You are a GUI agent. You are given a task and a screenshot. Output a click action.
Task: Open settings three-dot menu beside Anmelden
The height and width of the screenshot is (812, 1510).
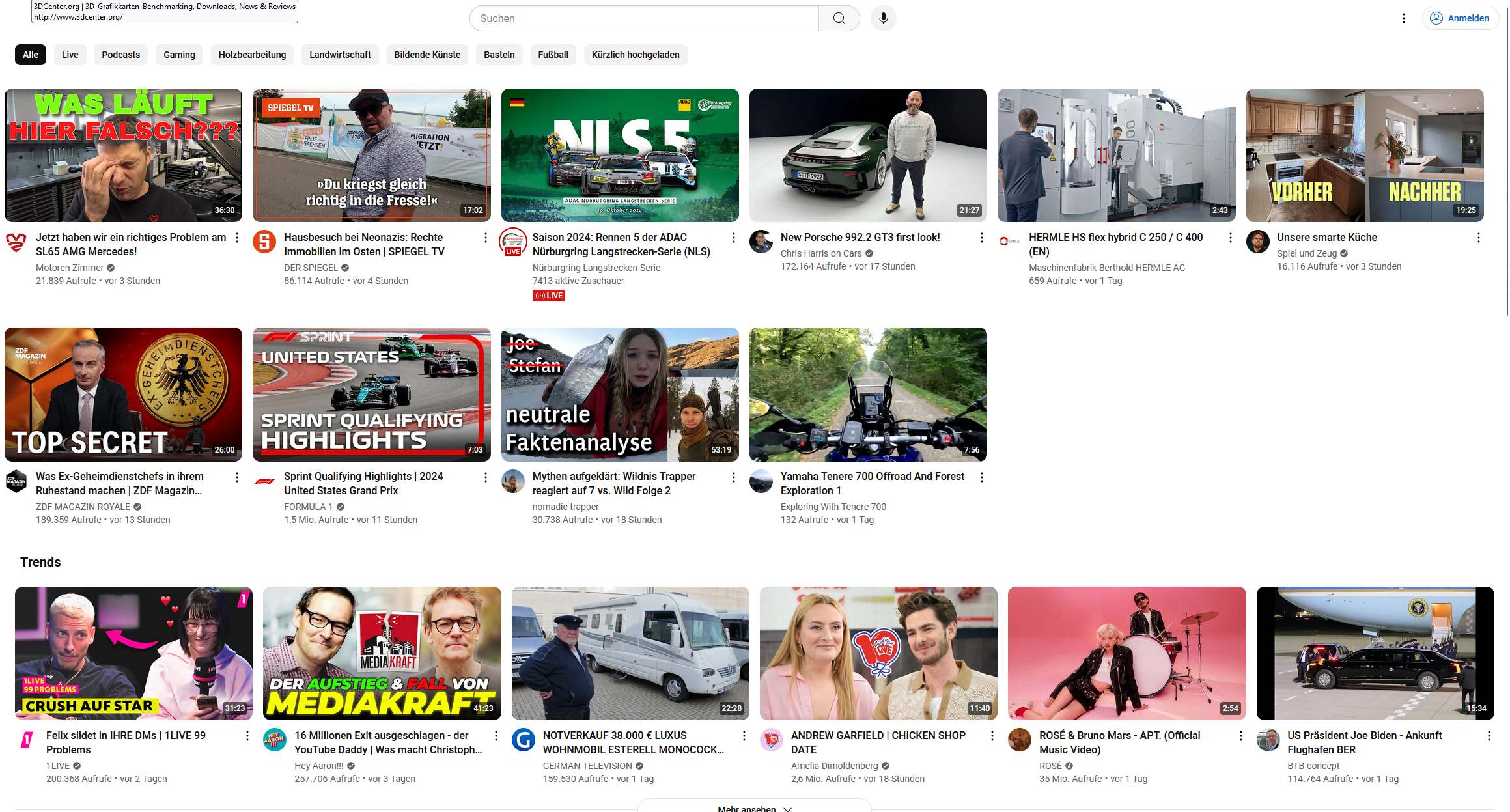(x=1403, y=18)
